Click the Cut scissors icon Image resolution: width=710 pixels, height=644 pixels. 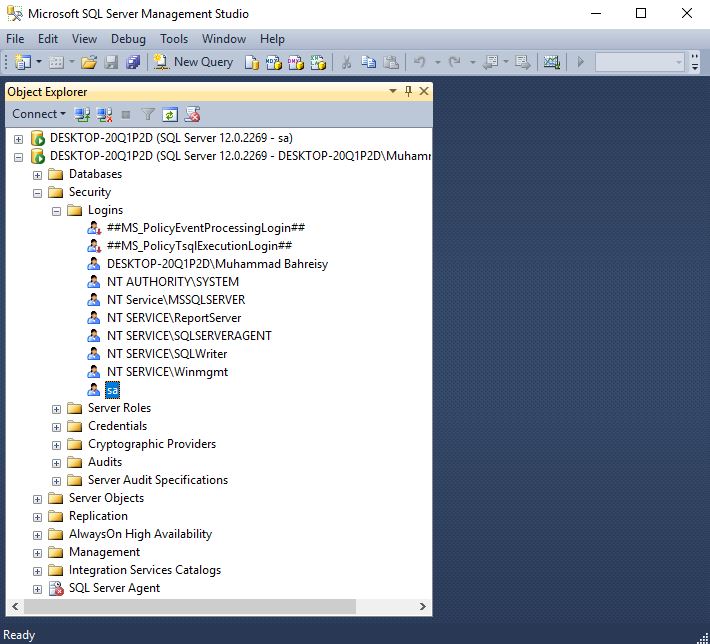point(346,62)
